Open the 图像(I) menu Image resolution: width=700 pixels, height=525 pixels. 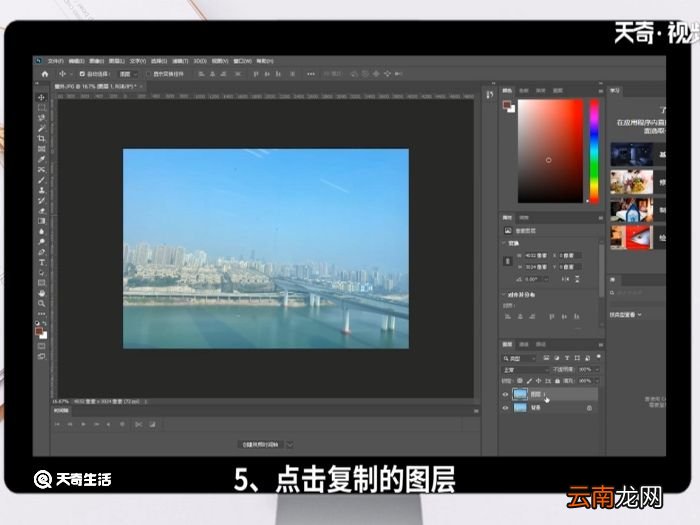click(x=96, y=61)
